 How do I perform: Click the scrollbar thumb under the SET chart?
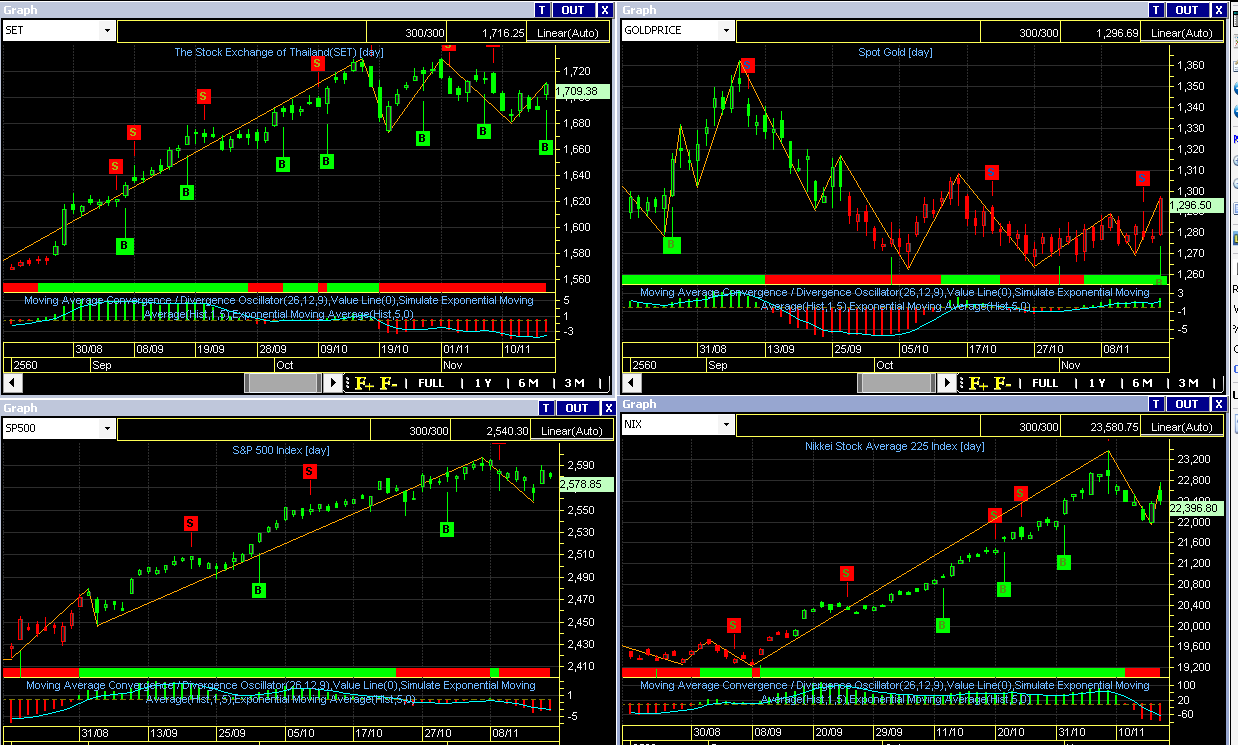[284, 383]
